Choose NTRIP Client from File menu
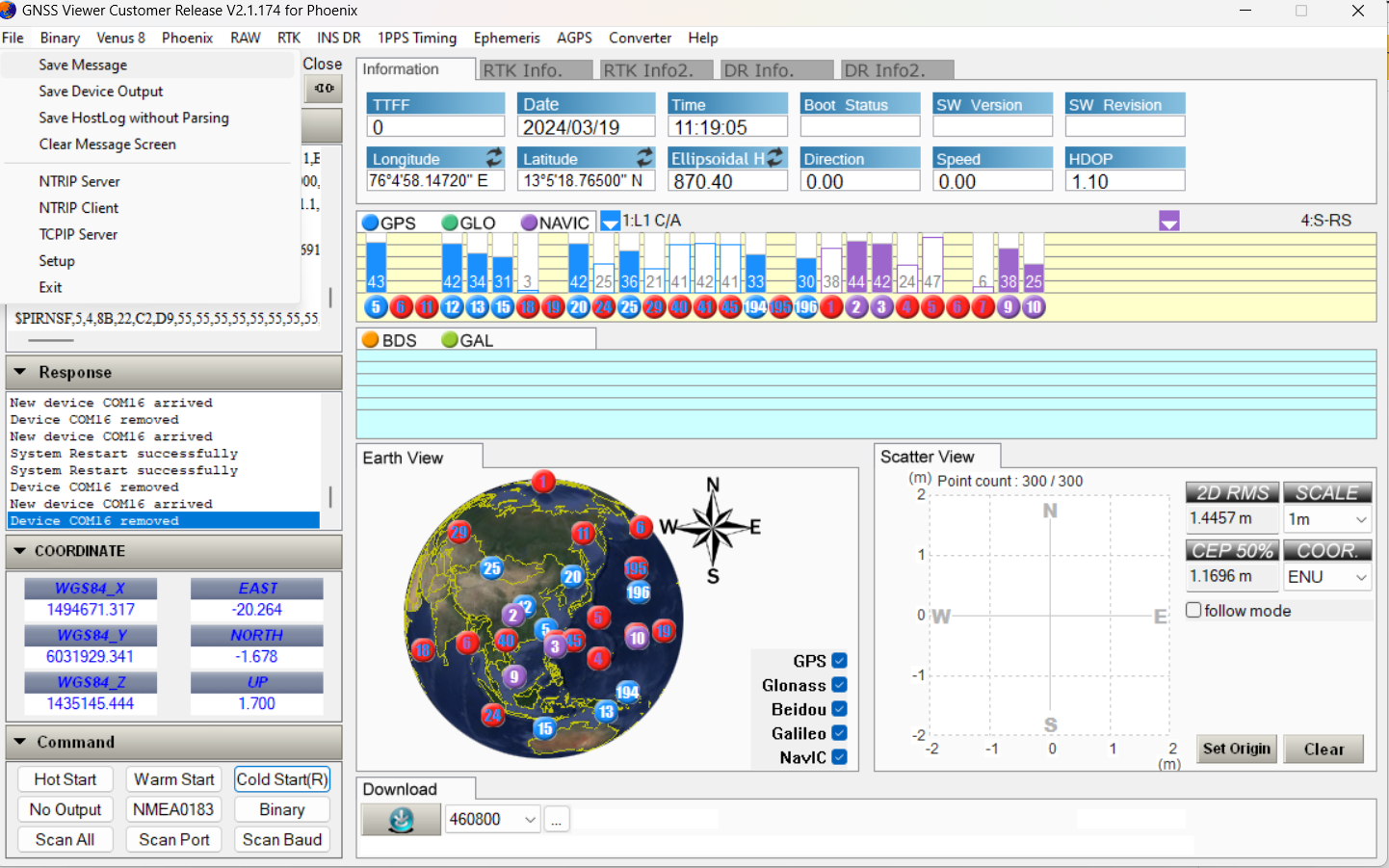The height and width of the screenshot is (868, 1389). tap(79, 208)
